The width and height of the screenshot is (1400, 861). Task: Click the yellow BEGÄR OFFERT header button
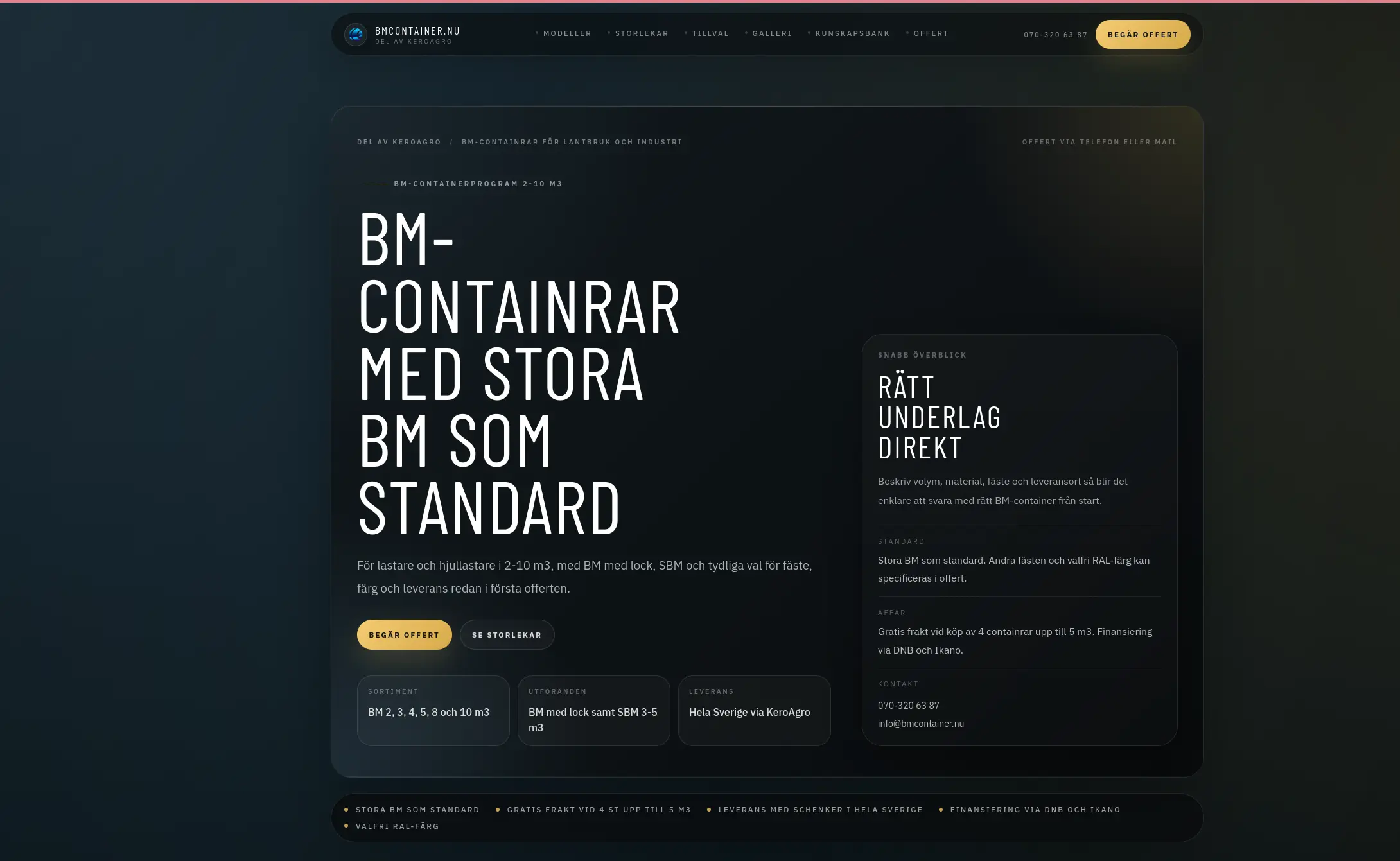(1142, 34)
